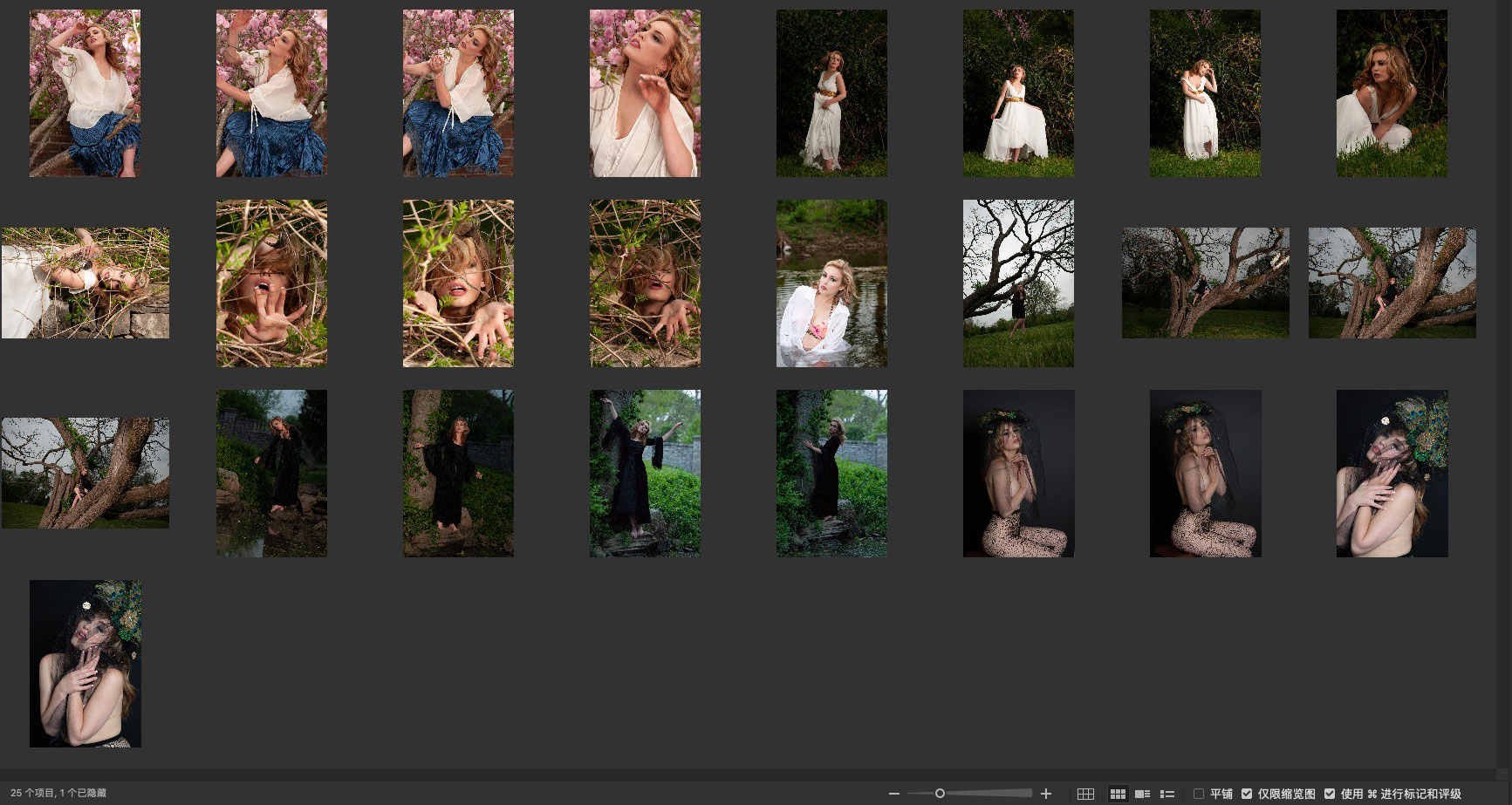
Task: Select the crouching woman in white dress photo
Action: click(x=1392, y=93)
